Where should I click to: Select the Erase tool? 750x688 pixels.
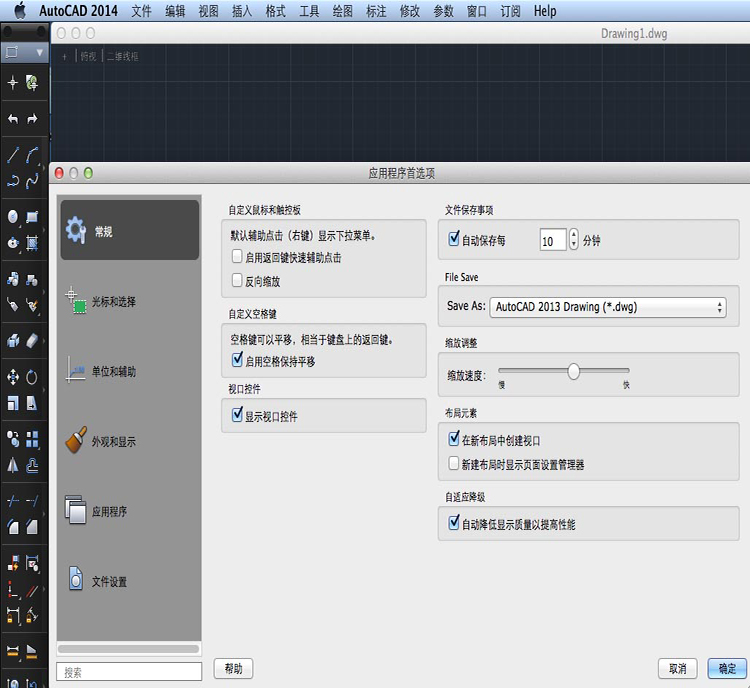pyautogui.click(x=32, y=341)
